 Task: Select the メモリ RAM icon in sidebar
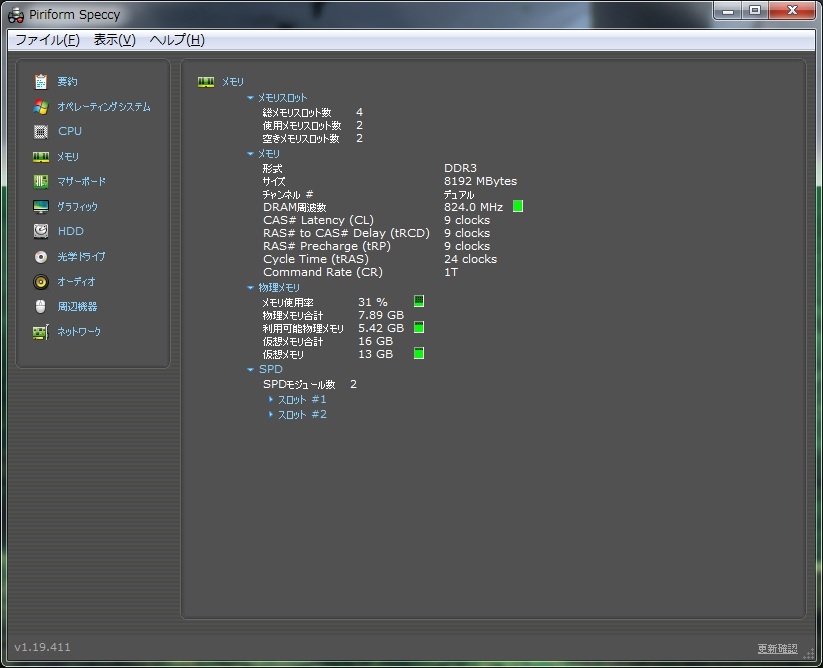(x=41, y=157)
